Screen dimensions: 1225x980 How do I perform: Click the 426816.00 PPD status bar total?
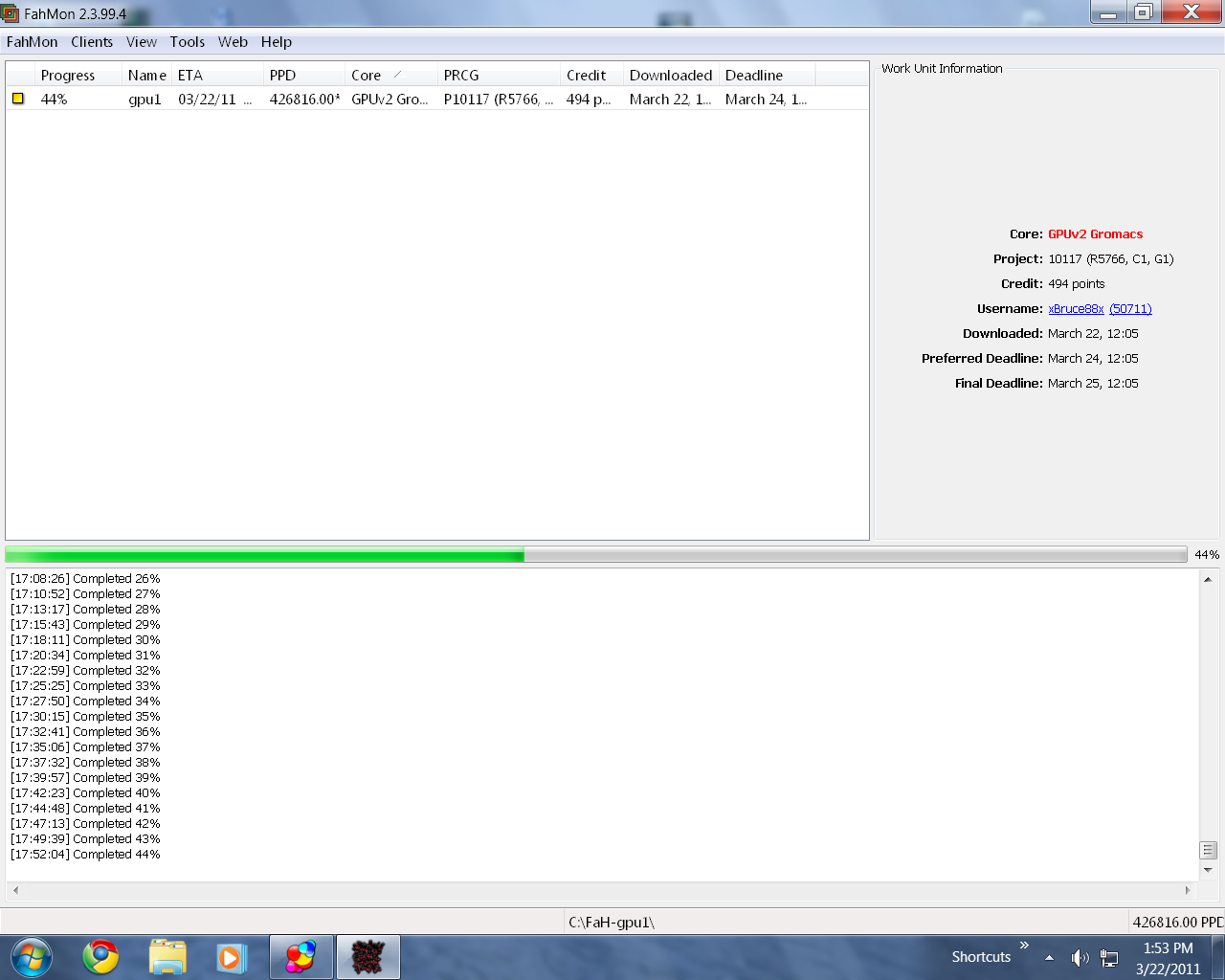click(1178, 923)
